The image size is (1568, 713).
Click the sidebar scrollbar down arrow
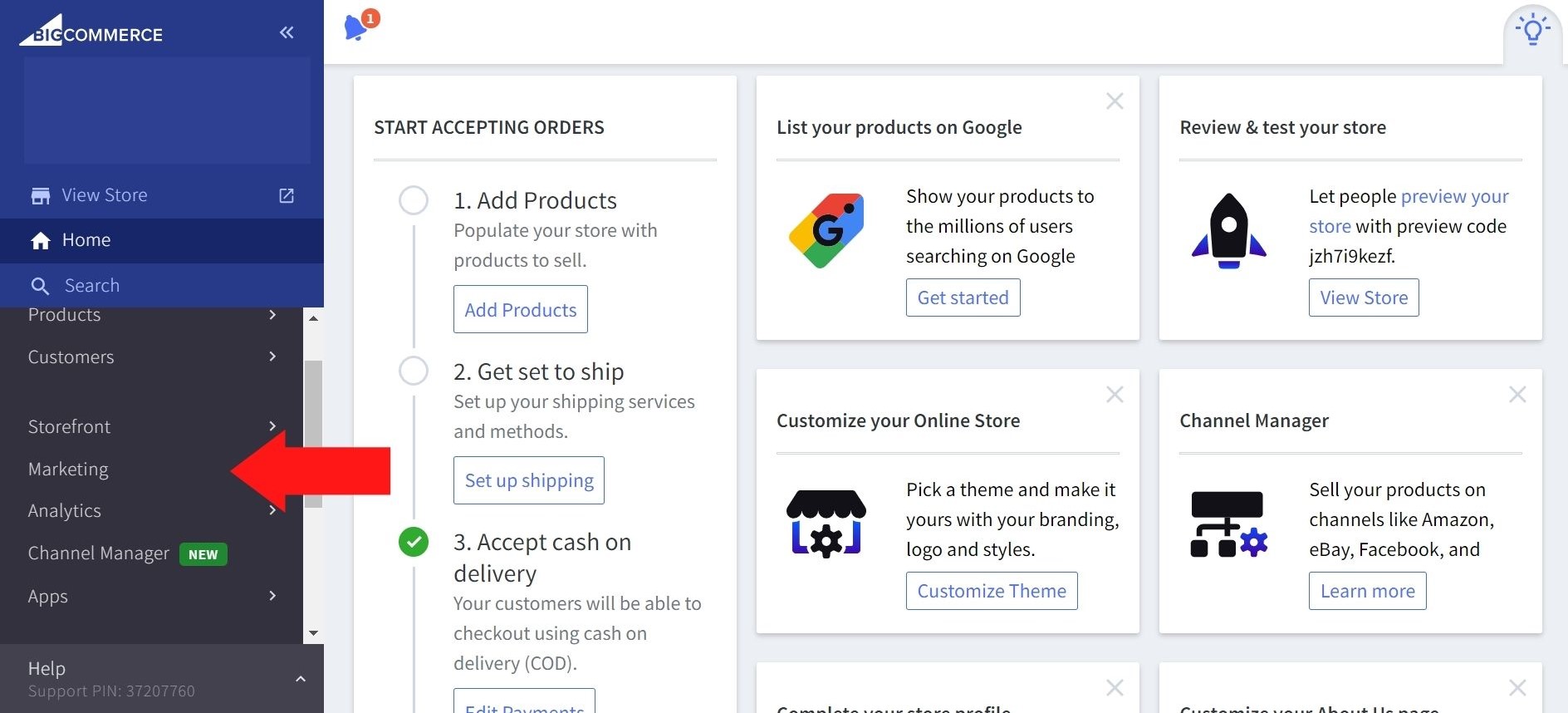pos(313,633)
